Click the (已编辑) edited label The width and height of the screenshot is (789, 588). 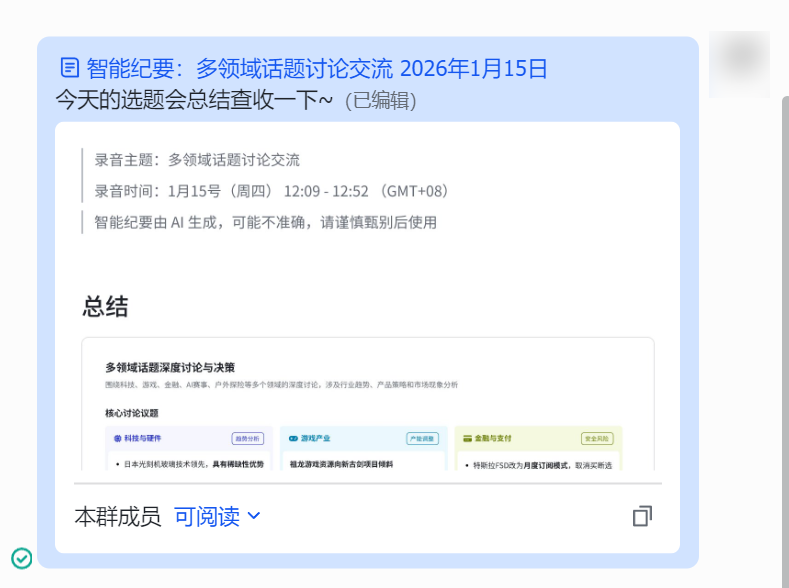point(380,101)
